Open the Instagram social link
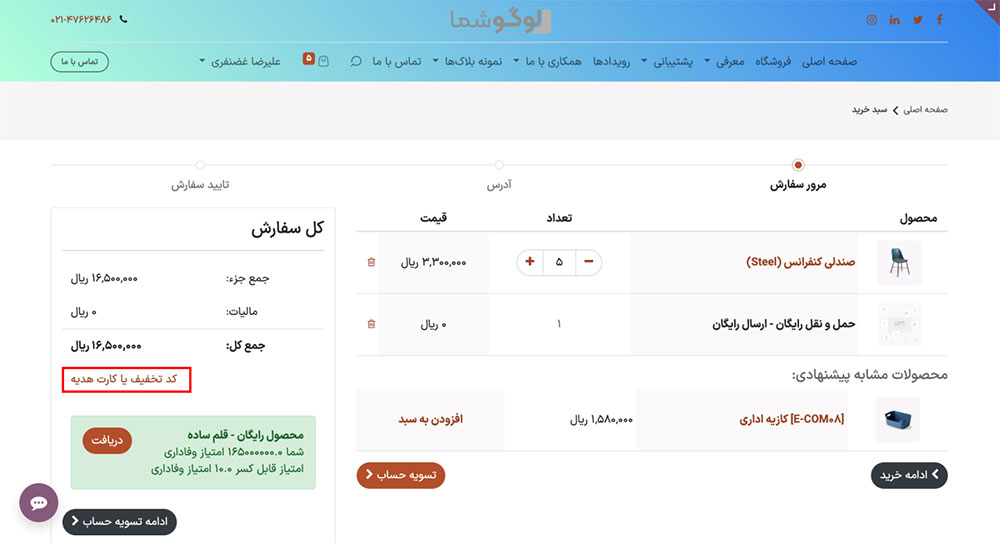The width and height of the screenshot is (1000, 543). coord(871,20)
